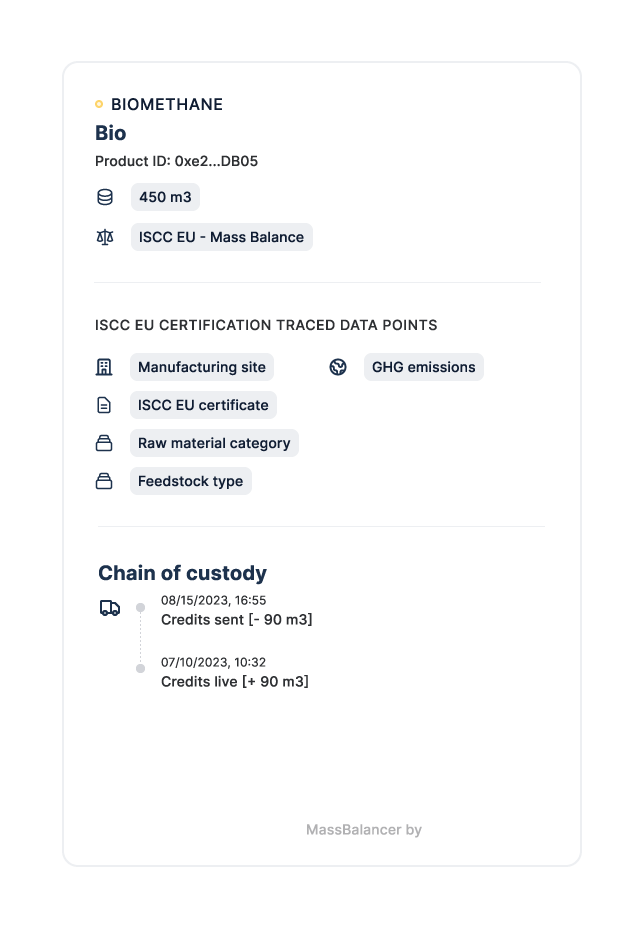The width and height of the screenshot is (644, 930).
Task: Click the feedstock type icon
Action: [104, 481]
